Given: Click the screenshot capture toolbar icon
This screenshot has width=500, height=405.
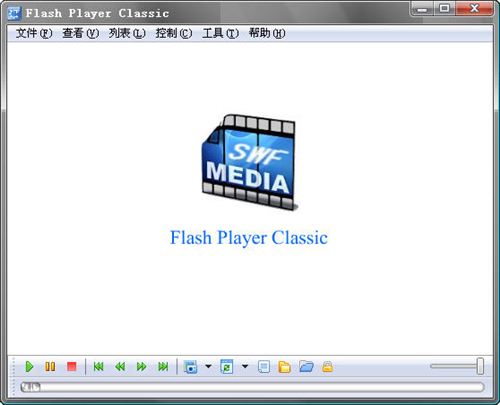Looking at the screenshot, I should pyautogui.click(x=190, y=367).
